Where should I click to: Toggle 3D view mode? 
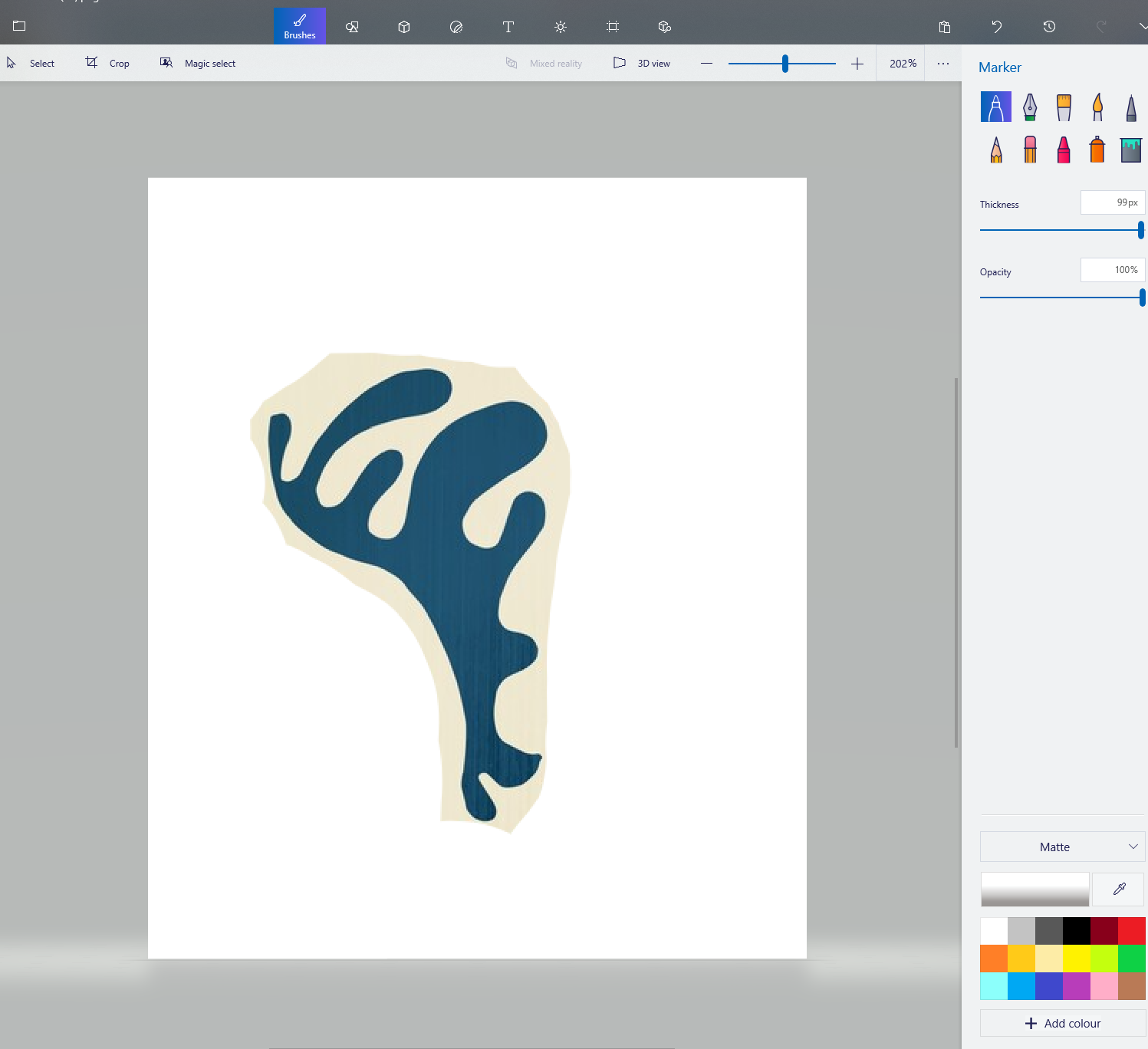point(642,64)
